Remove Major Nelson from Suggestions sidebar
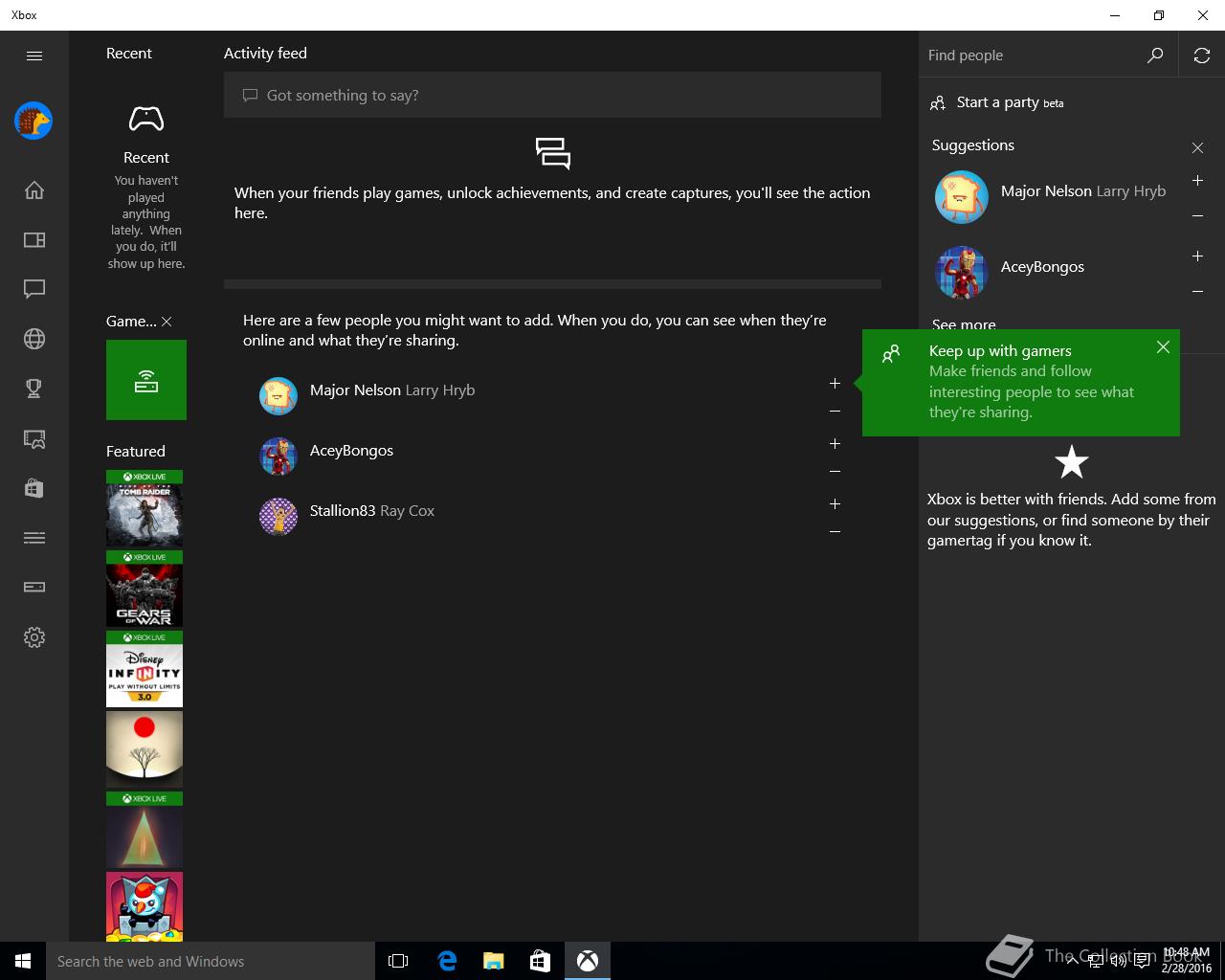Viewport: 1225px width, 980px height. (1197, 216)
